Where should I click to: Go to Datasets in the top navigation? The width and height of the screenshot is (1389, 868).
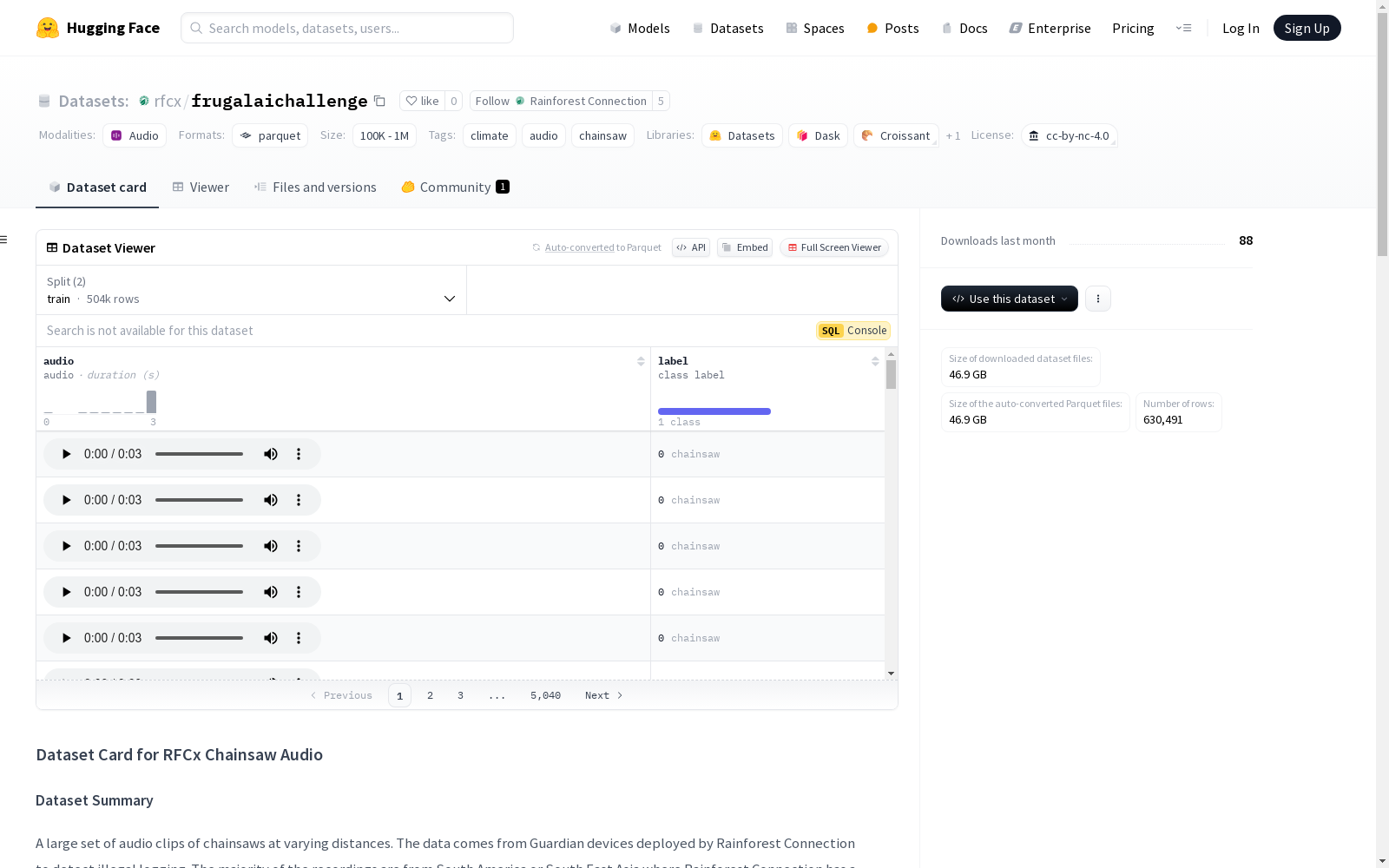(727, 28)
